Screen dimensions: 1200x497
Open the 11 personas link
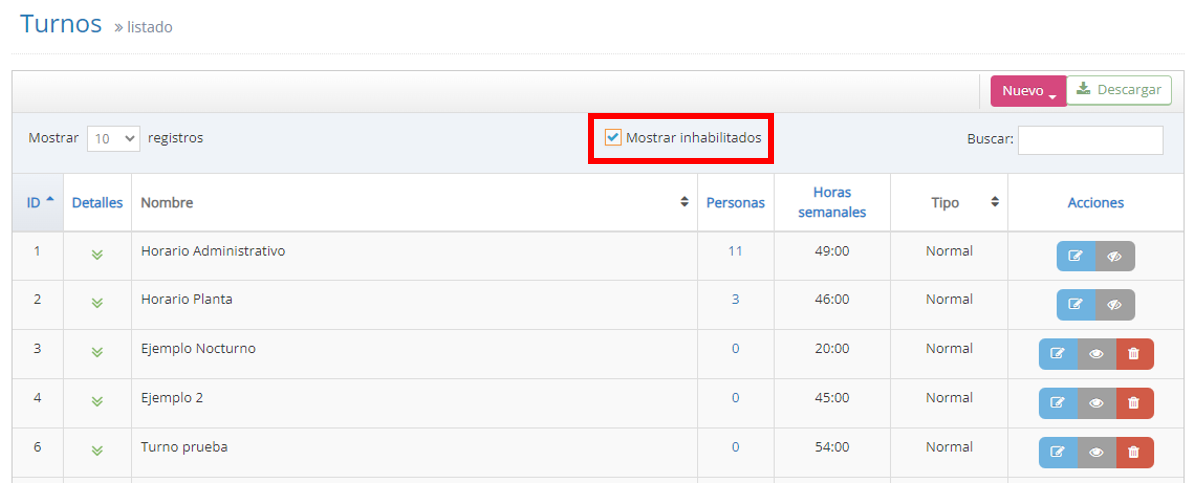(735, 252)
